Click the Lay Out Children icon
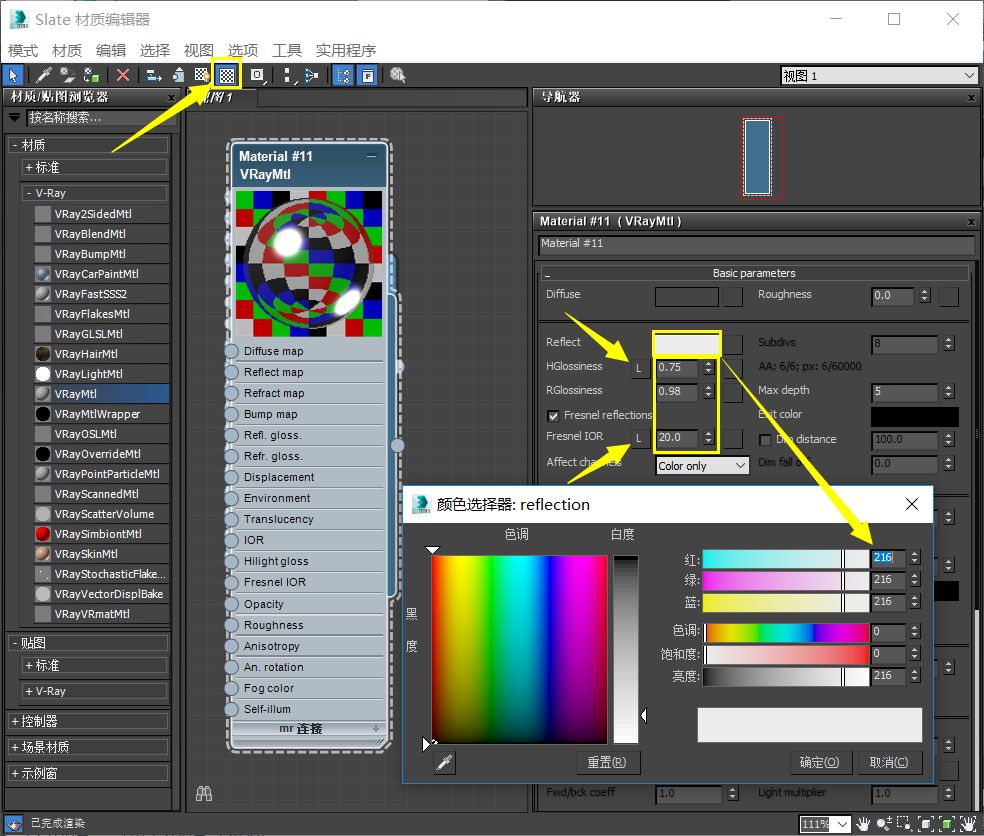The height and width of the screenshot is (836, 984). (312, 76)
